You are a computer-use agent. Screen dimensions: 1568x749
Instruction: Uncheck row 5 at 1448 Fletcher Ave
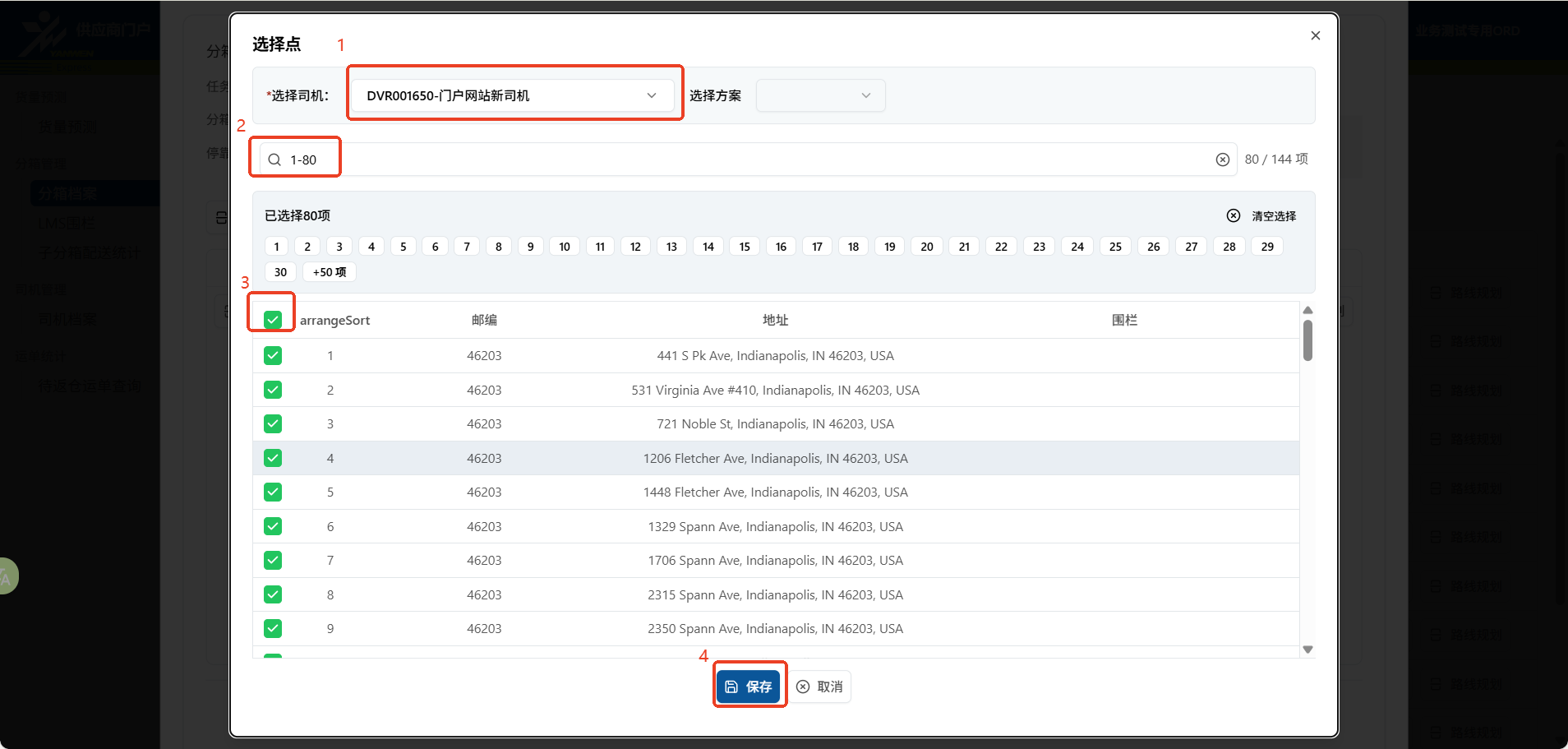click(x=273, y=492)
